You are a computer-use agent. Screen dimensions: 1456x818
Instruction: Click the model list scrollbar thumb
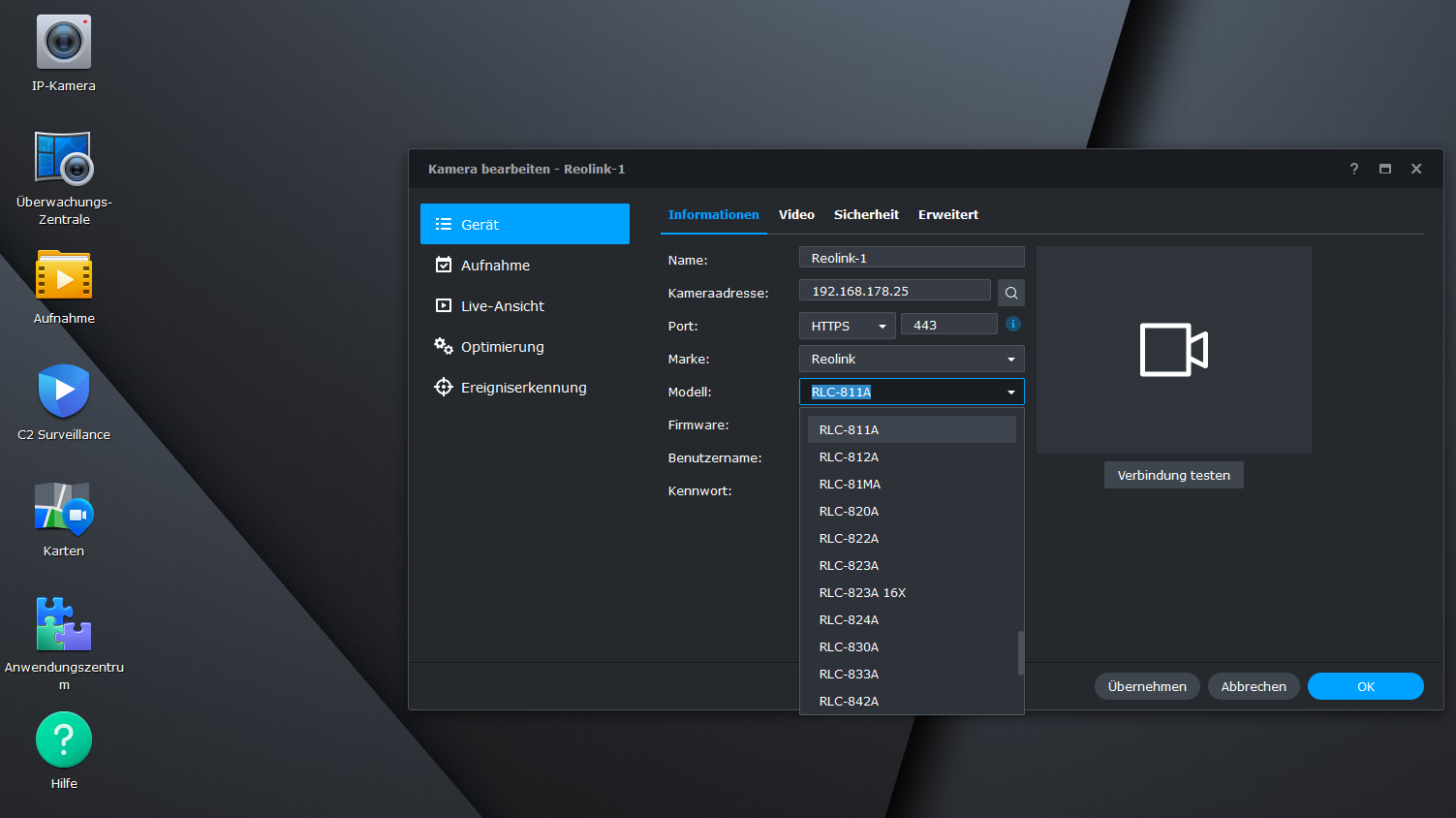[x=1021, y=653]
